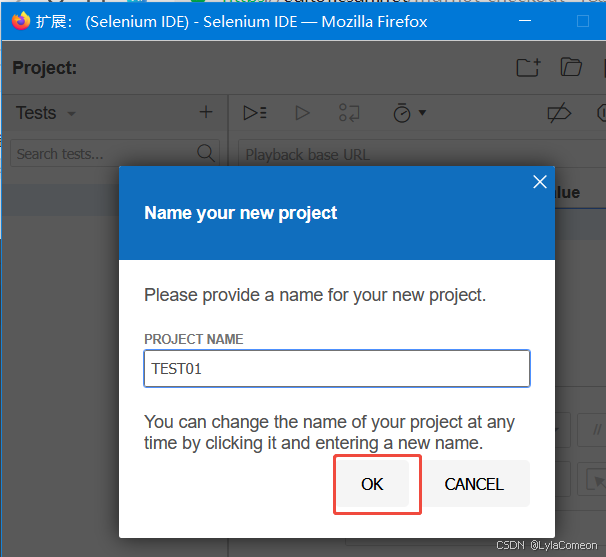Click the create new project icon

(528, 68)
